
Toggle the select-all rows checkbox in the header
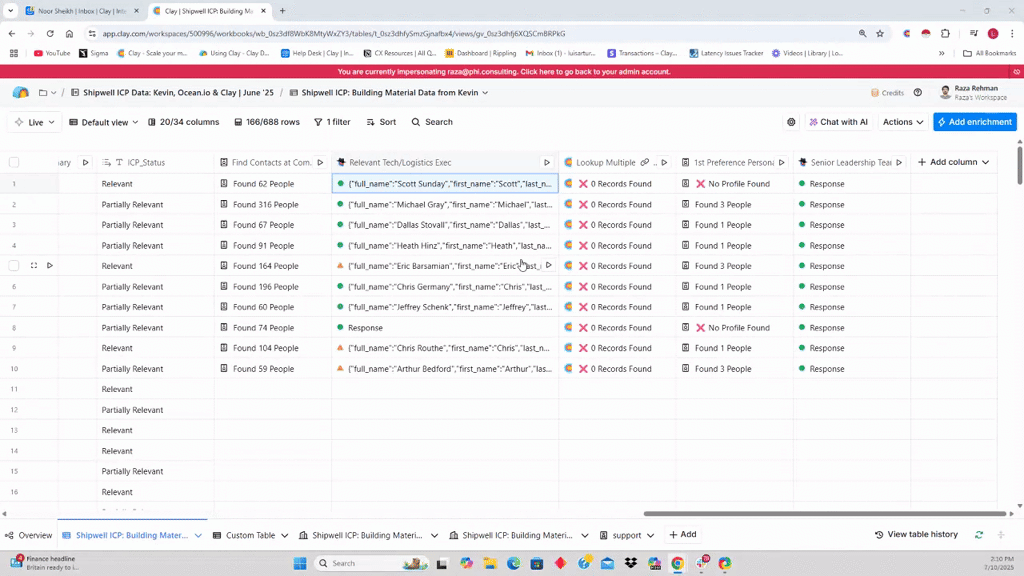[x=14, y=162]
